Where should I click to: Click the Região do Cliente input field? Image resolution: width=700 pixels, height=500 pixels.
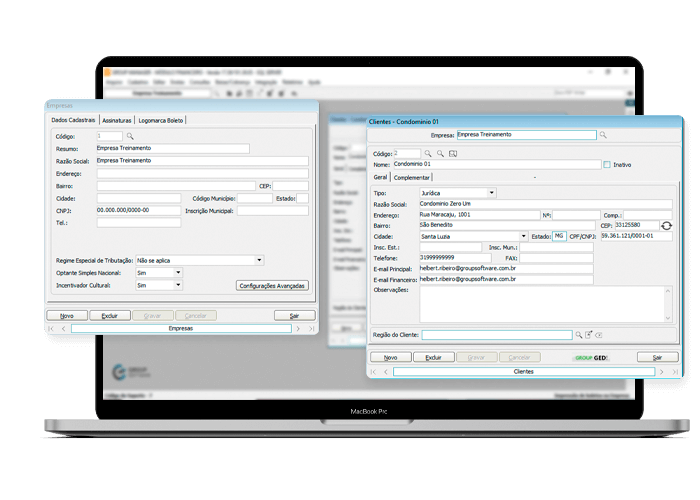[497, 335]
